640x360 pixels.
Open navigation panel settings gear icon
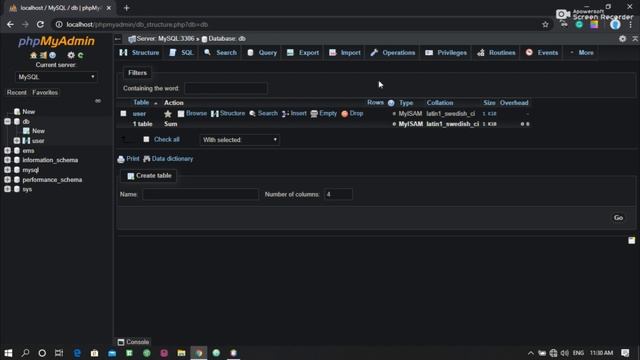tap(71, 55)
